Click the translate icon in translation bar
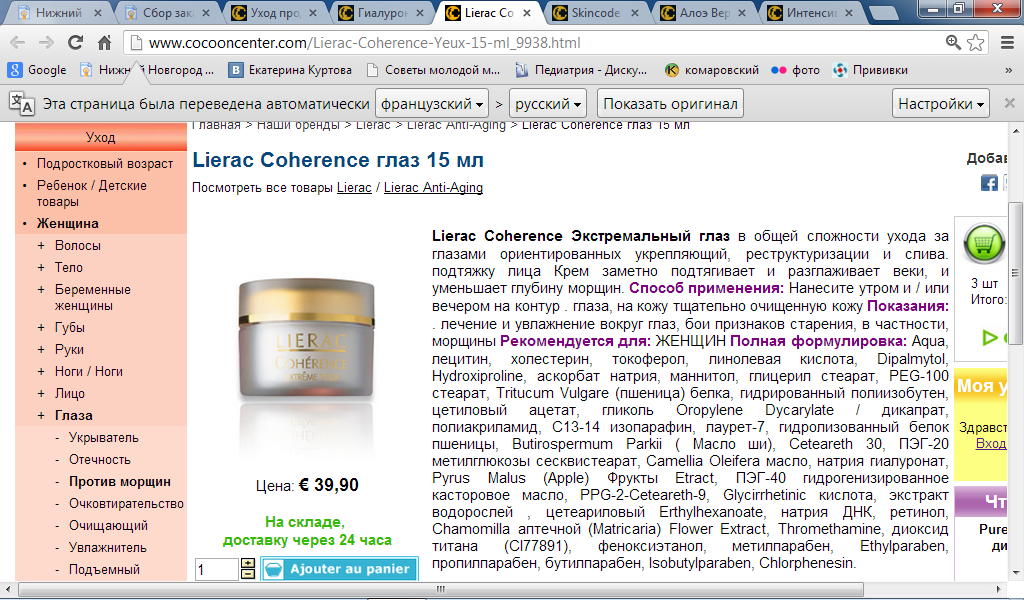This screenshot has height=600, width=1024. 22,103
